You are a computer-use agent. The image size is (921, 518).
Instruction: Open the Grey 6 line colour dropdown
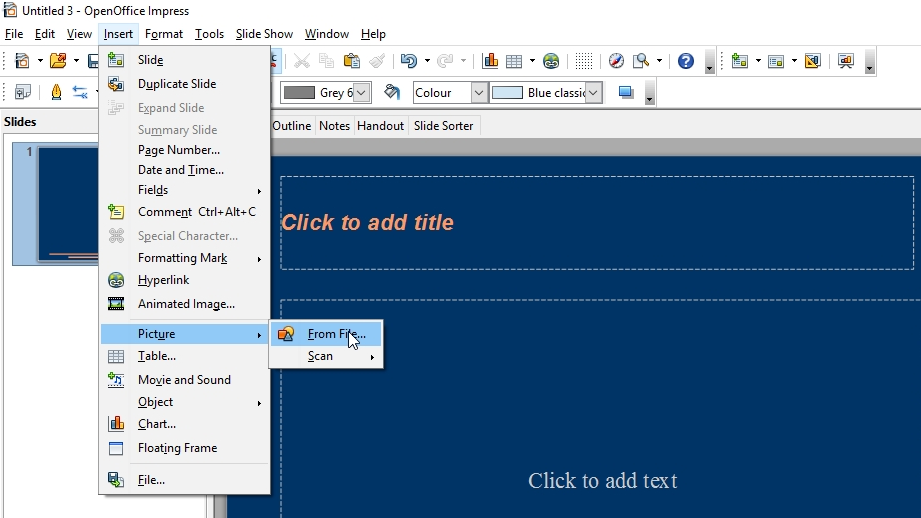tap(361, 93)
